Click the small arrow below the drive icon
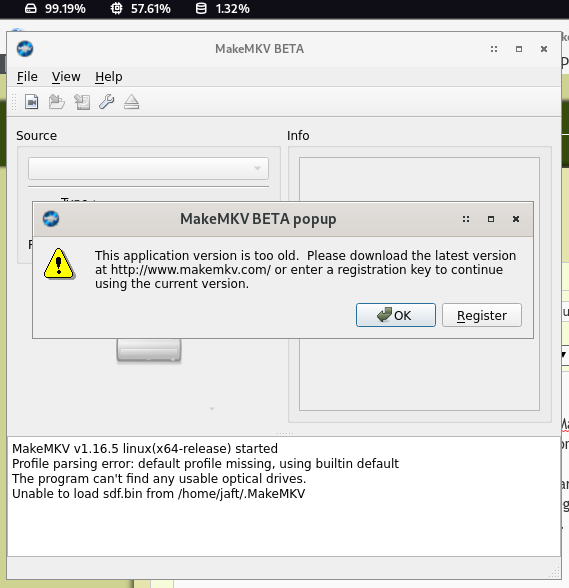Screen dimensions: 569x588 tap(212, 408)
